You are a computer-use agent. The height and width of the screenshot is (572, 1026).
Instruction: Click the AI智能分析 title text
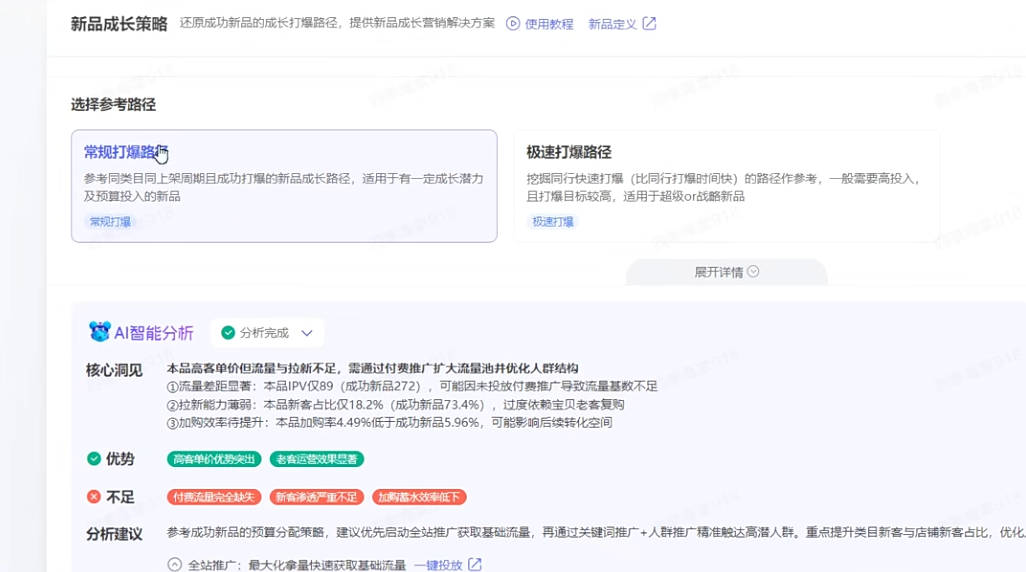coord(154,333)
